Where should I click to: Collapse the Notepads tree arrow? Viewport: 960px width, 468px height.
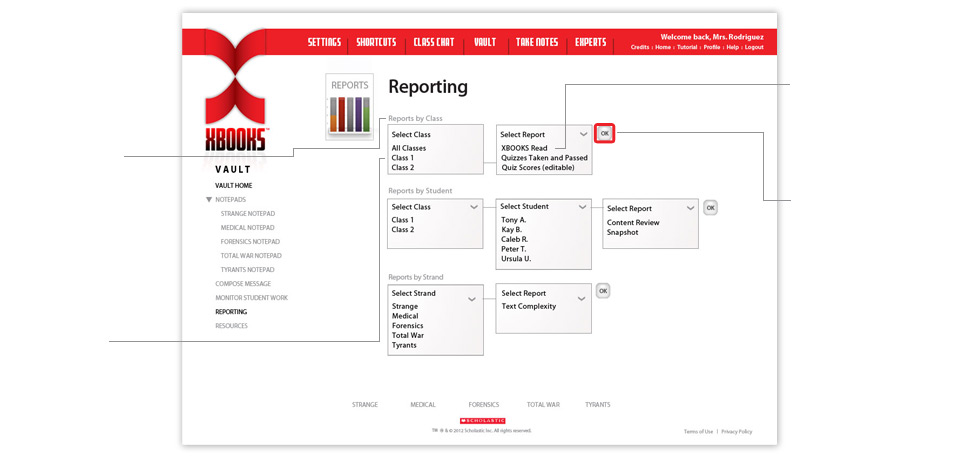pyautogui.click(x=209, y=200)
